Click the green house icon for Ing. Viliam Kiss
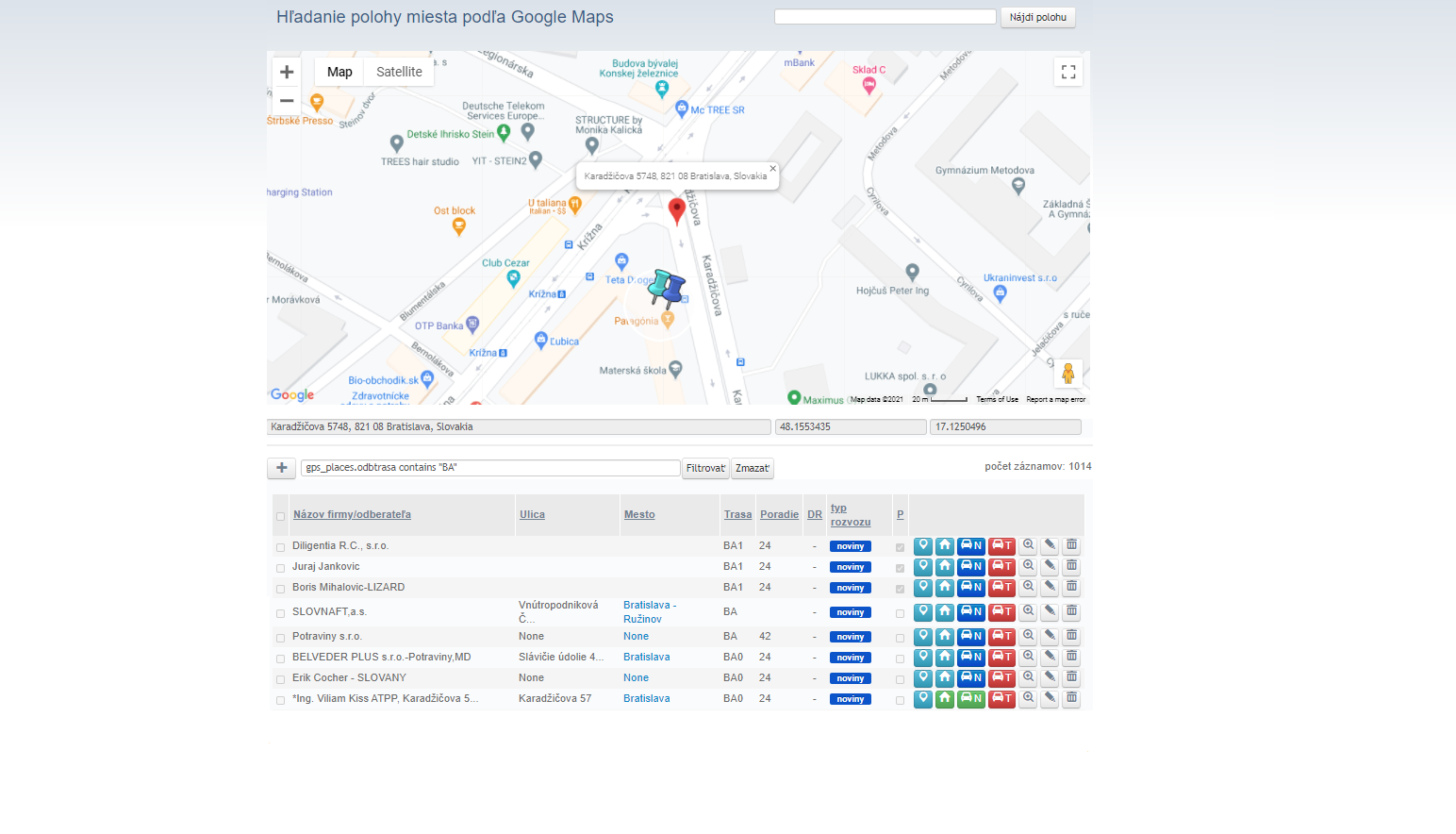 click(x=945, y=699)
